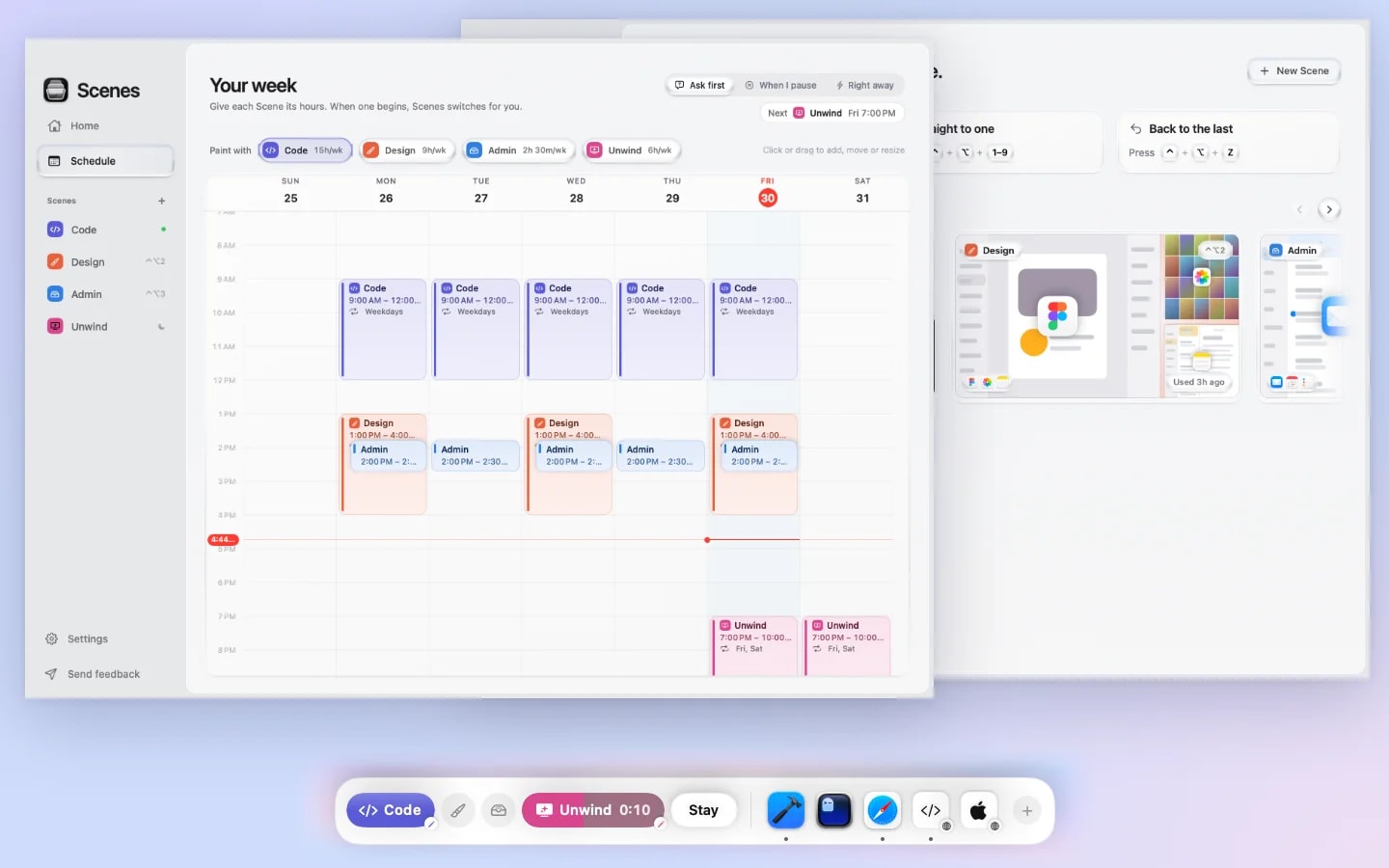Click the active Code pill in the dock
The width and height of the screenshot is (1389, 868).
391,810
